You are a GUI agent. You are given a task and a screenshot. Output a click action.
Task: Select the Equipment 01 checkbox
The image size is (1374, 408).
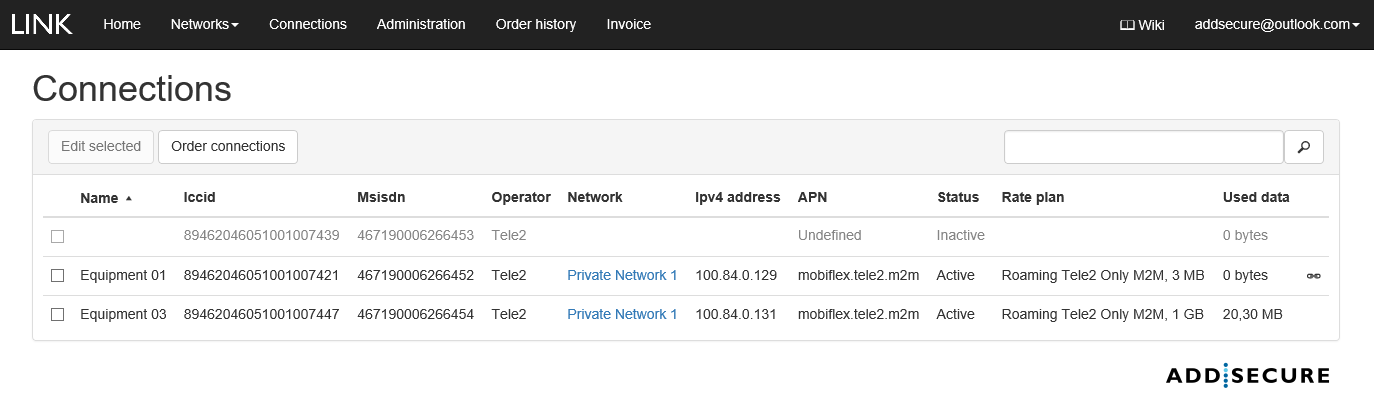pyautogui.click(x=58, y=276)
